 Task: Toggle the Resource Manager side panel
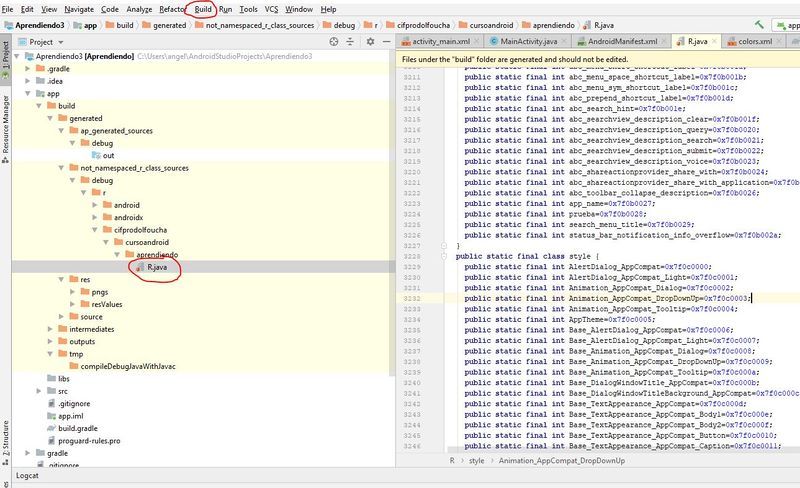tap(6, 129)
